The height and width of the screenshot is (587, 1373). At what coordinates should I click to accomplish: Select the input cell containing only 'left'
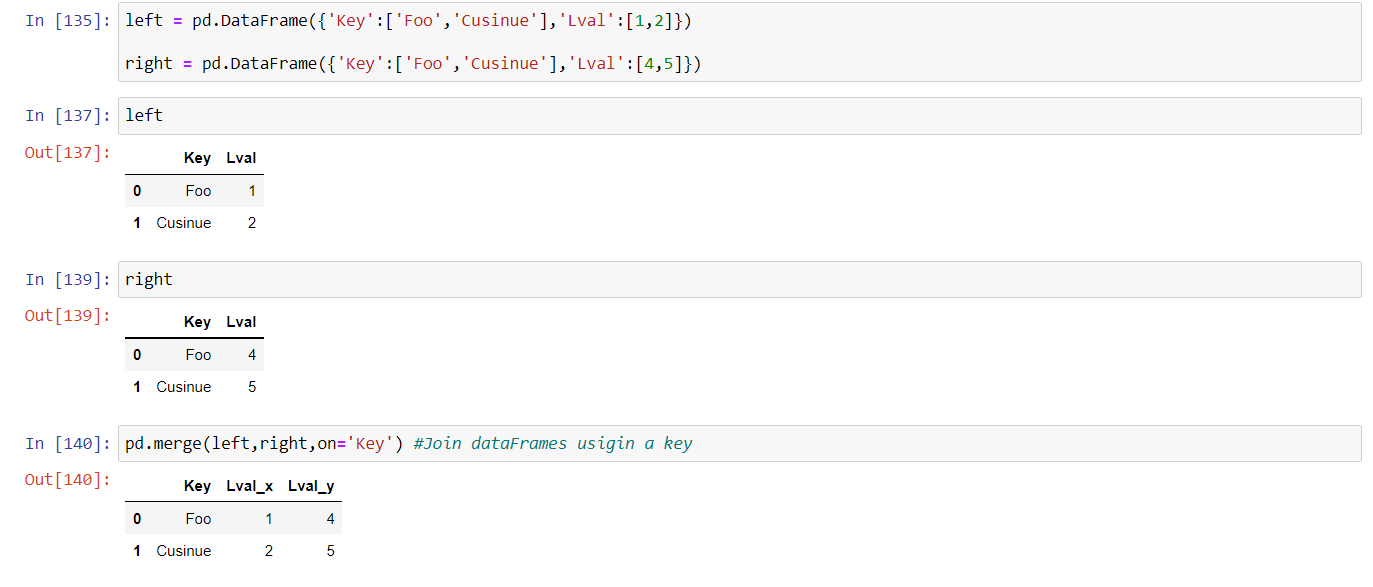(x=738, y=116)
